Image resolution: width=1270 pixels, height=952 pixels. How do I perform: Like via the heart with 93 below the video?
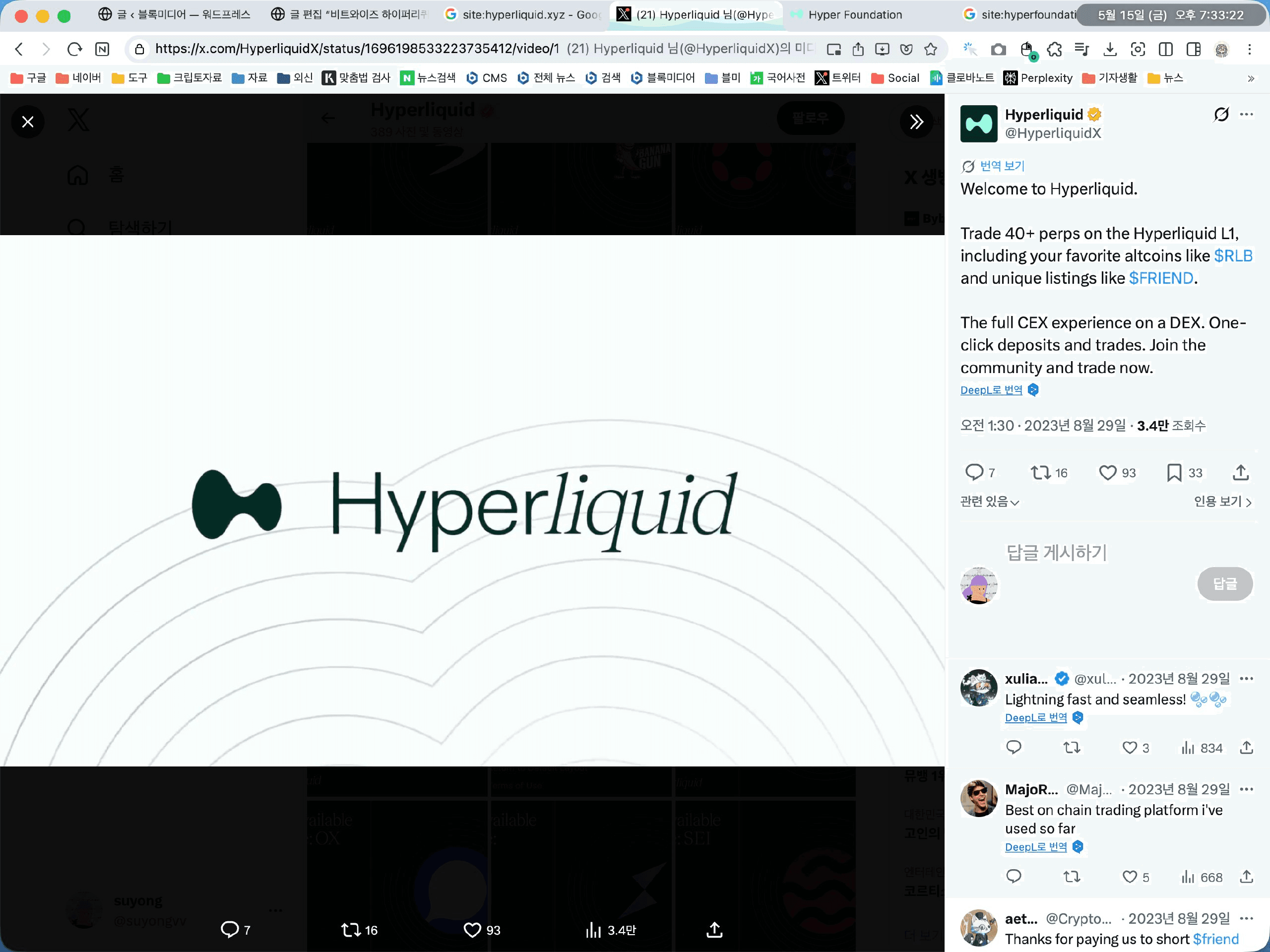482,930
